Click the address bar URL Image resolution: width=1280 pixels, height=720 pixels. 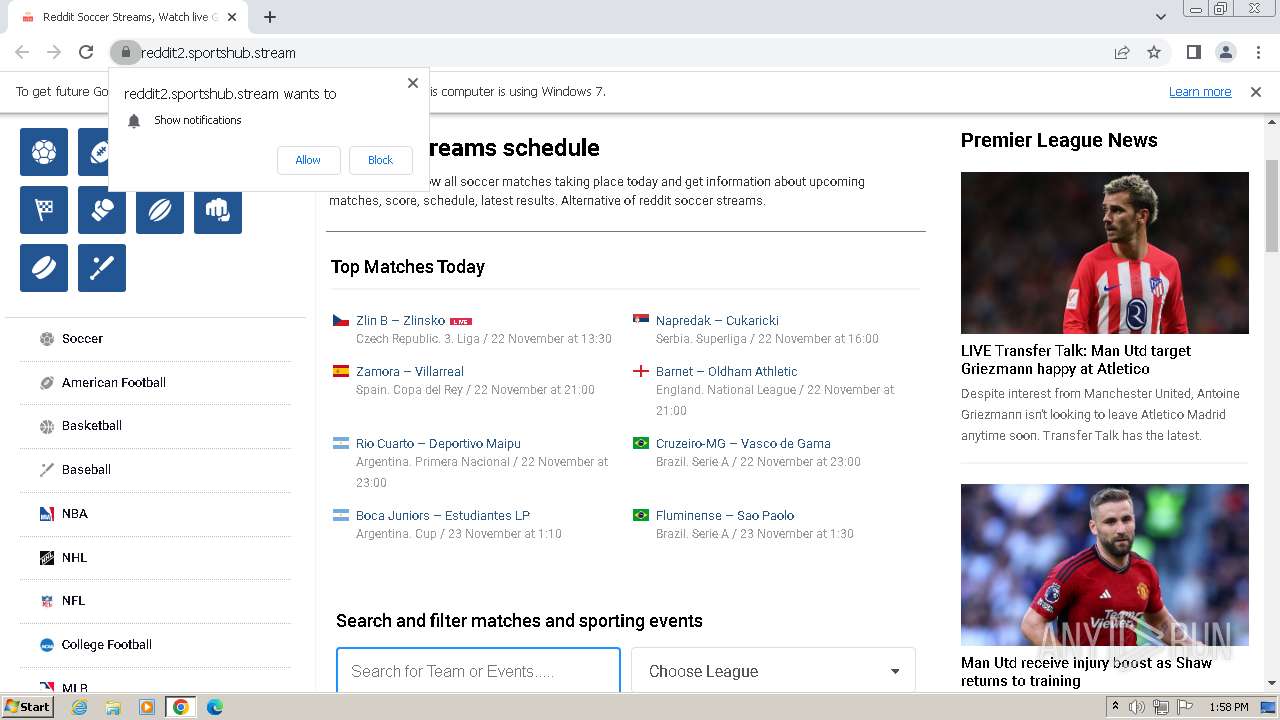coord(218,53)
